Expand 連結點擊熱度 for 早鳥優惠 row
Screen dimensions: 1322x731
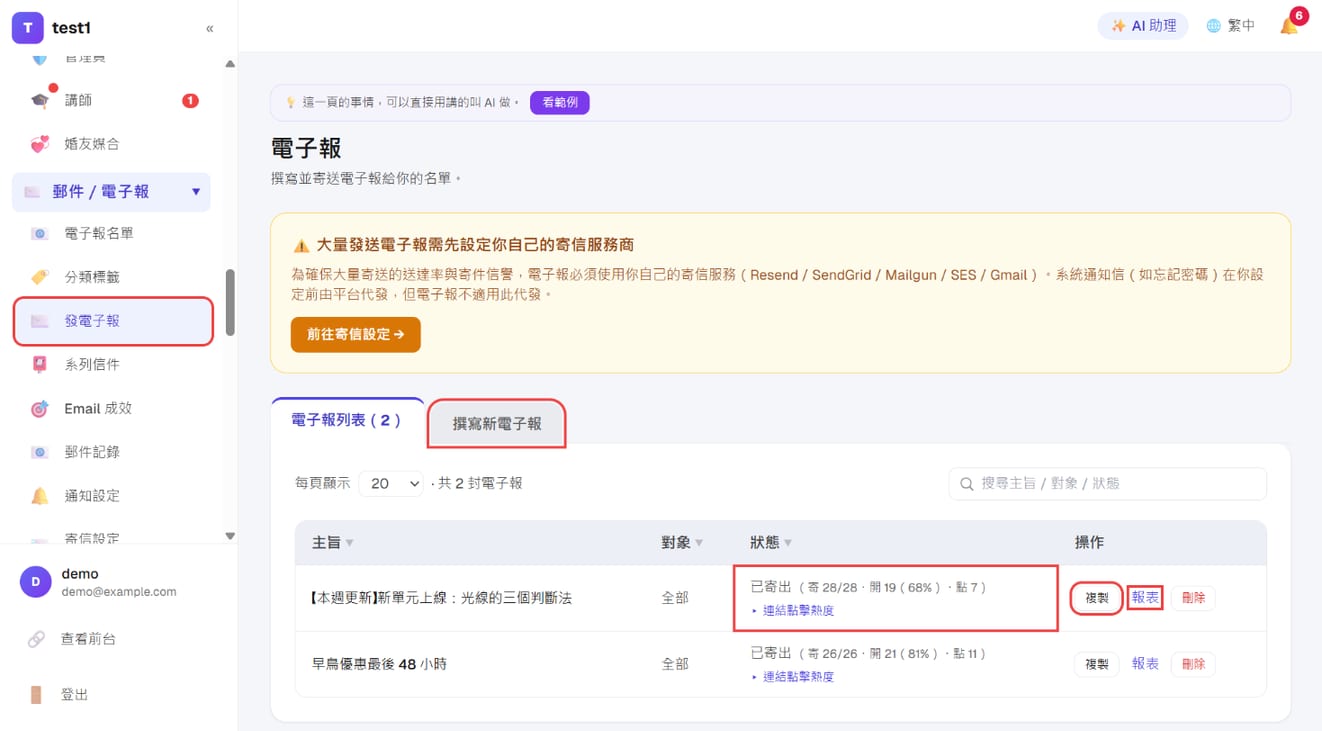[792, 676]
